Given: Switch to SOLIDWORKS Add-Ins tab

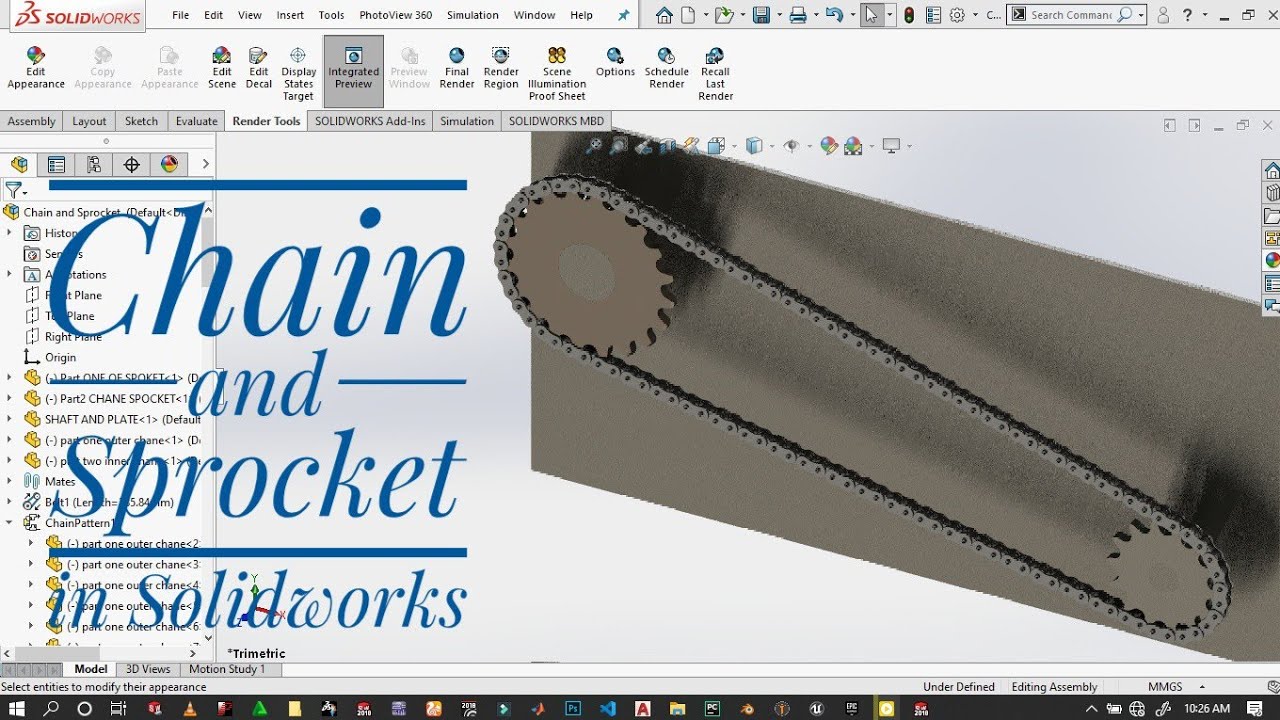Looking at the screenshot, I should (370, 121).
